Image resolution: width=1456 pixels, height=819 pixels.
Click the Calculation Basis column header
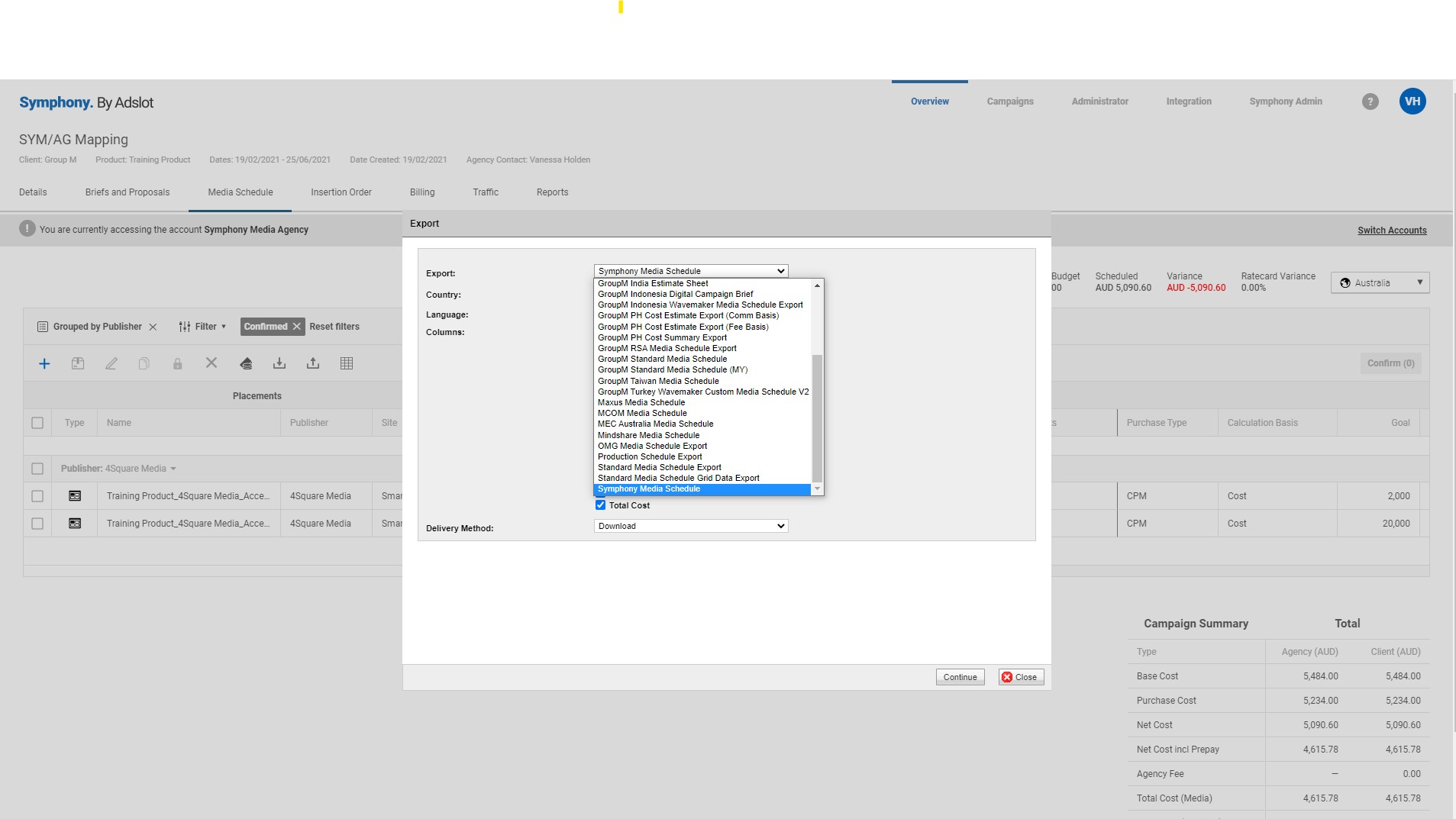tap(1262, 423)
